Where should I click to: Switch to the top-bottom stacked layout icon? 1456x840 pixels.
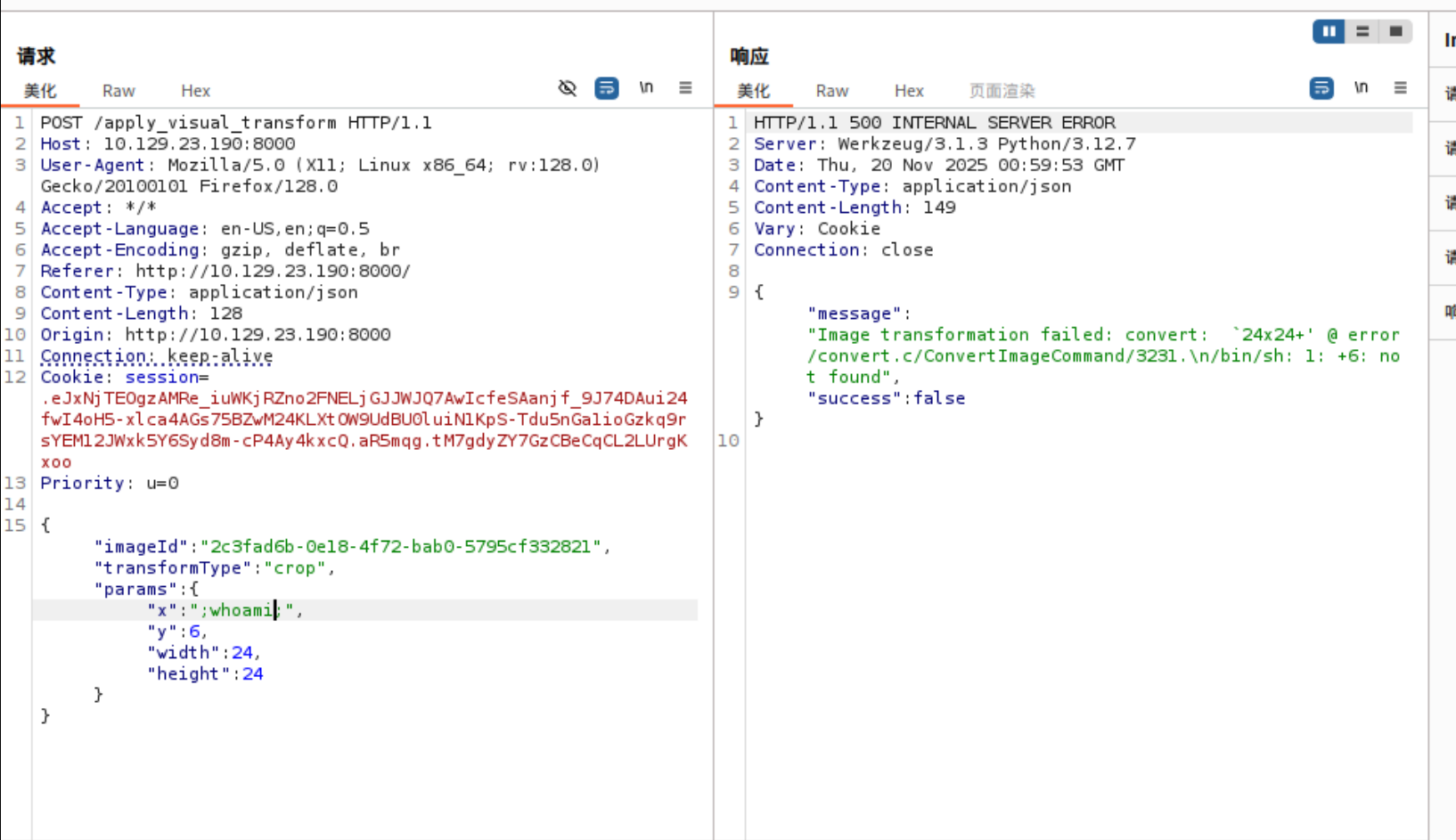(x=1362, y=32)
